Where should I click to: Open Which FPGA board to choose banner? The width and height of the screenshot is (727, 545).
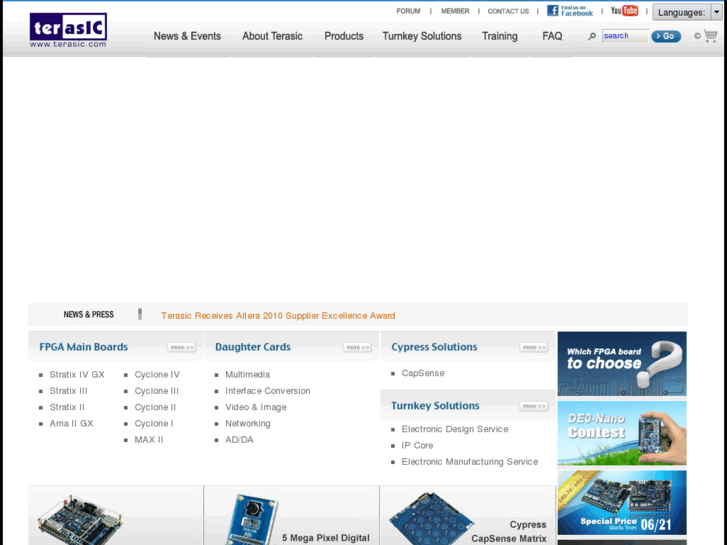click(622, 364)
